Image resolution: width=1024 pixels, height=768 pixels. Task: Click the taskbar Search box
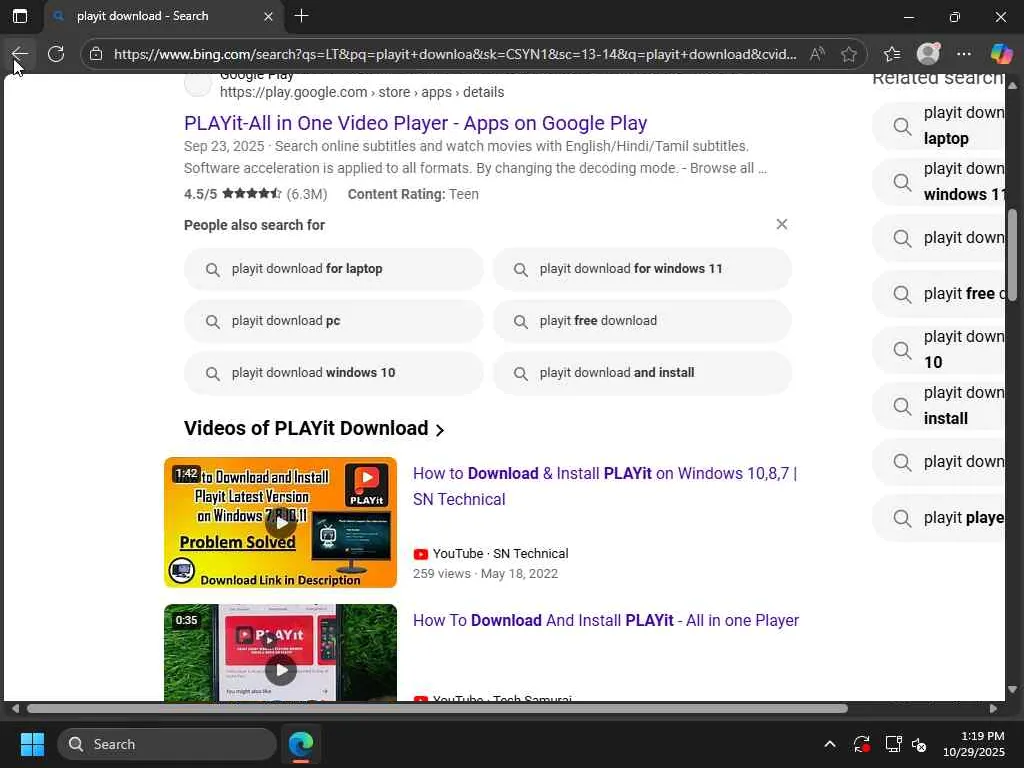point(167,744)
